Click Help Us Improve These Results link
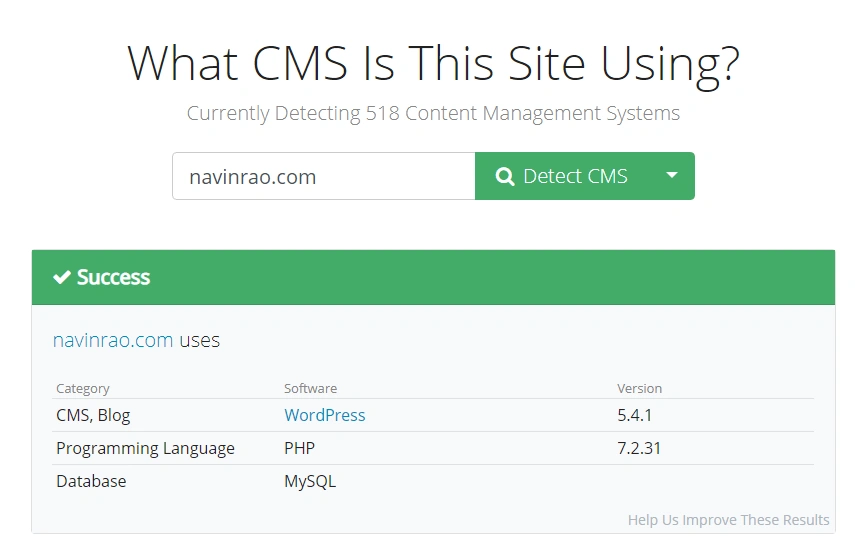Viewport: 855px width, 558px height. [728, 520]
